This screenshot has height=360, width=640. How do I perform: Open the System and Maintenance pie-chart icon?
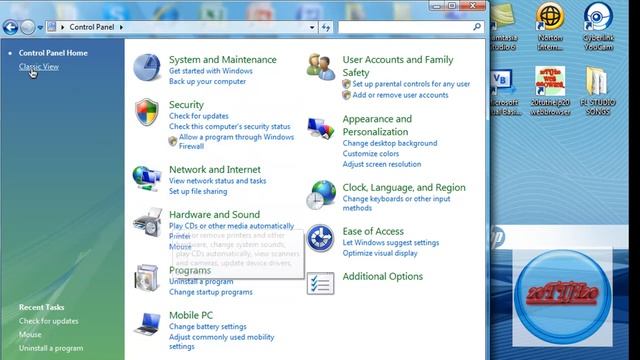[x=147, y=67]
